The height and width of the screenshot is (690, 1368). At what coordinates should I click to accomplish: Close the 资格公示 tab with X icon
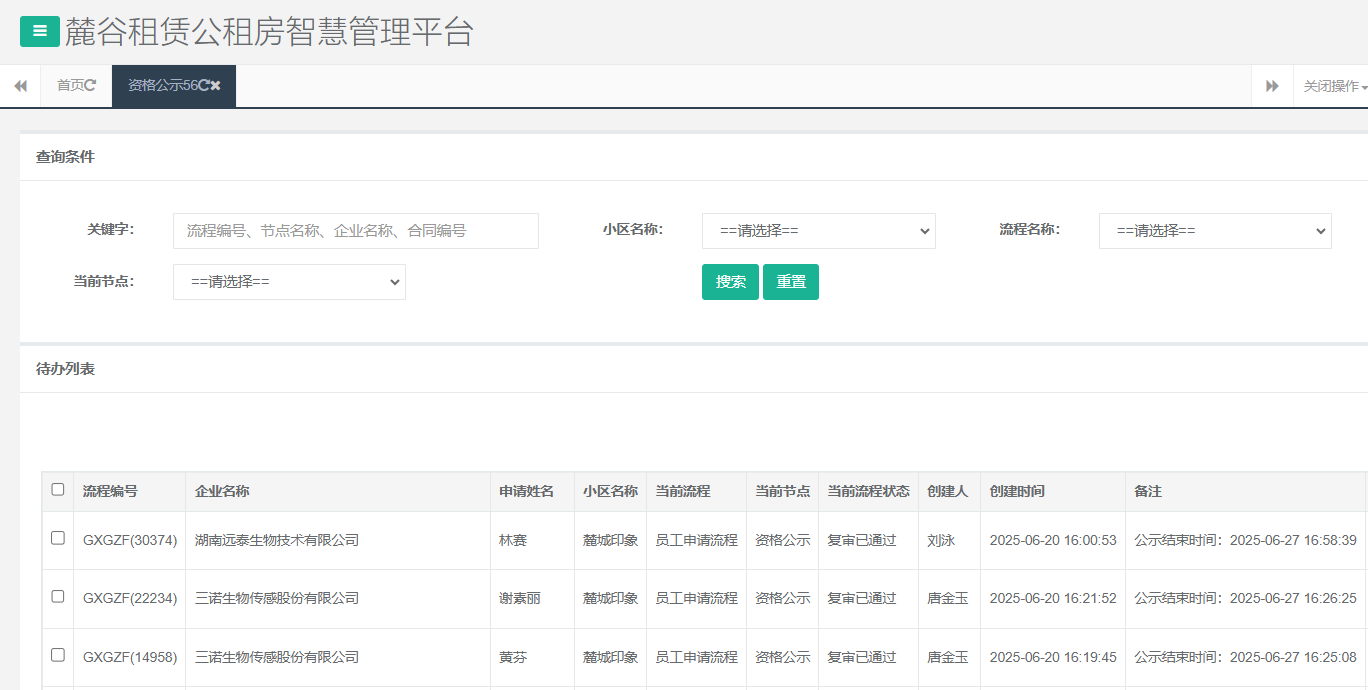216,86
